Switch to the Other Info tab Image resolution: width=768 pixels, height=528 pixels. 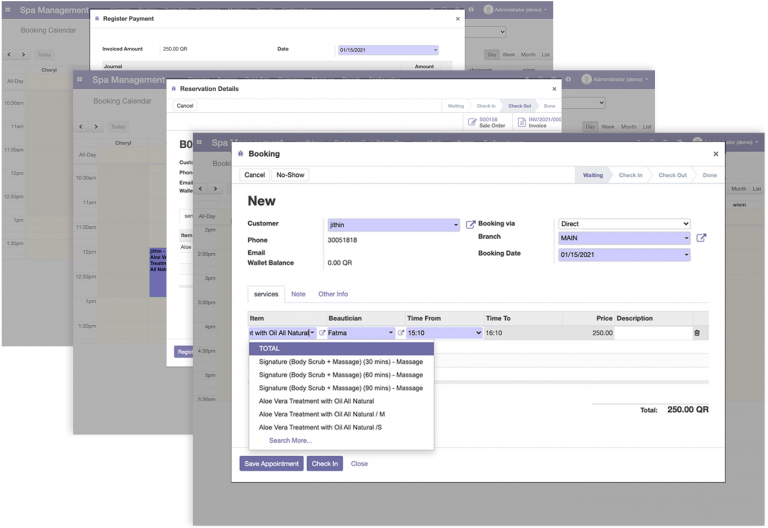click(x=333, y=294)
